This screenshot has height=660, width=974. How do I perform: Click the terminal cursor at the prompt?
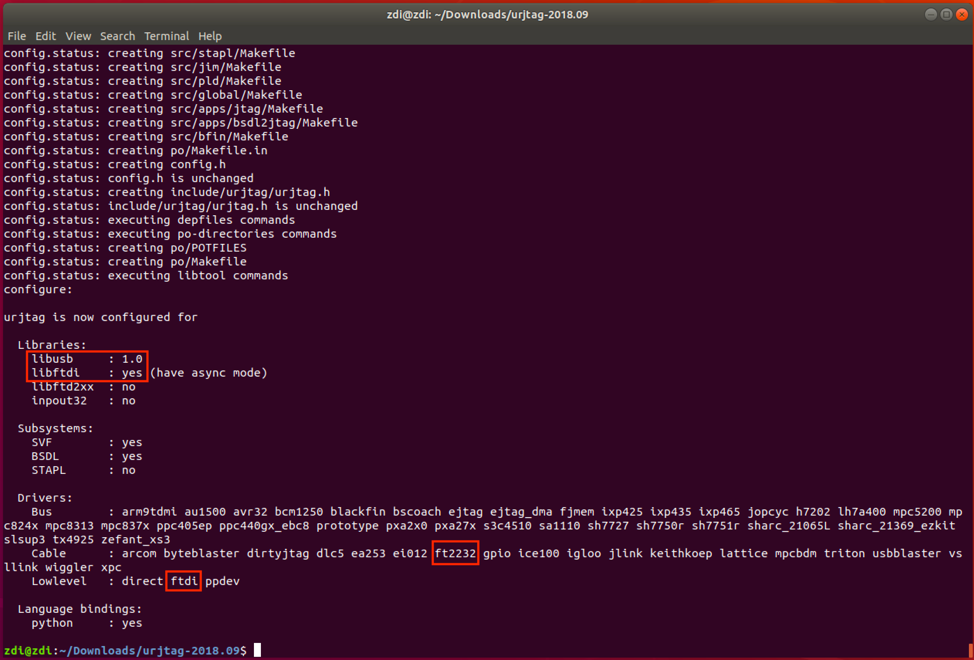[x=257, y=650]
